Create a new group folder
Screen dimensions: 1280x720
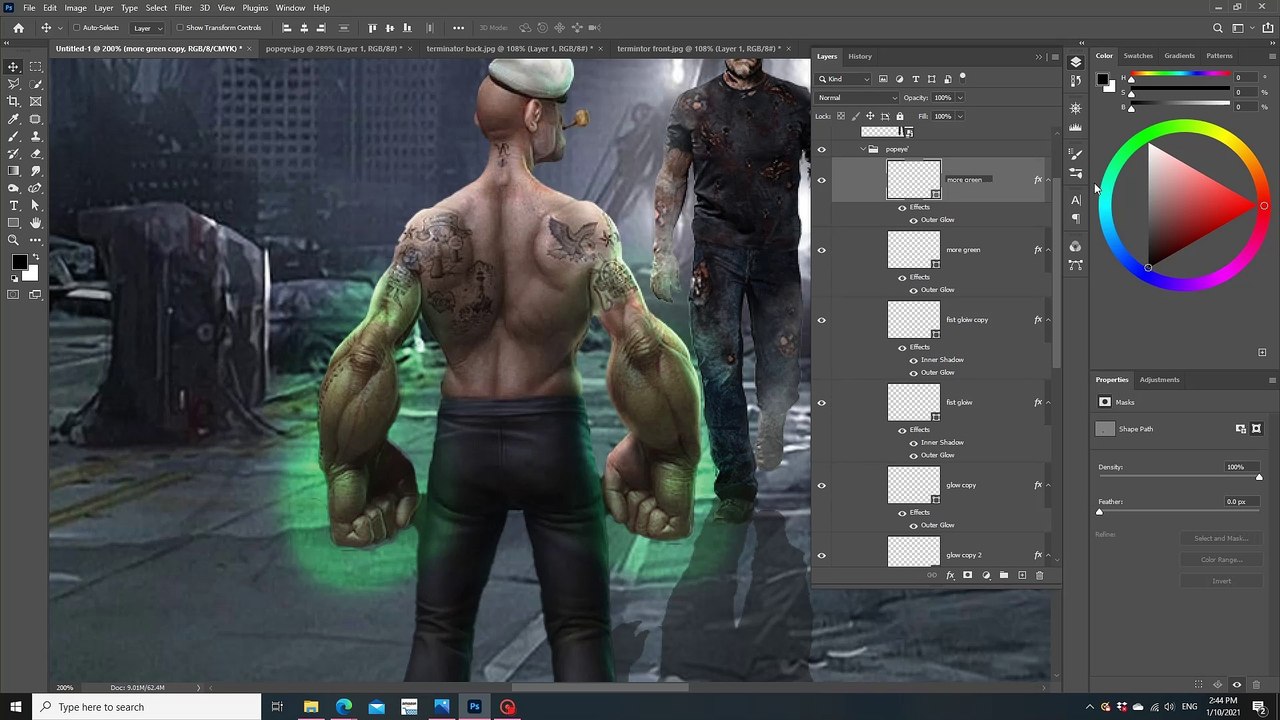point(1004,575)
